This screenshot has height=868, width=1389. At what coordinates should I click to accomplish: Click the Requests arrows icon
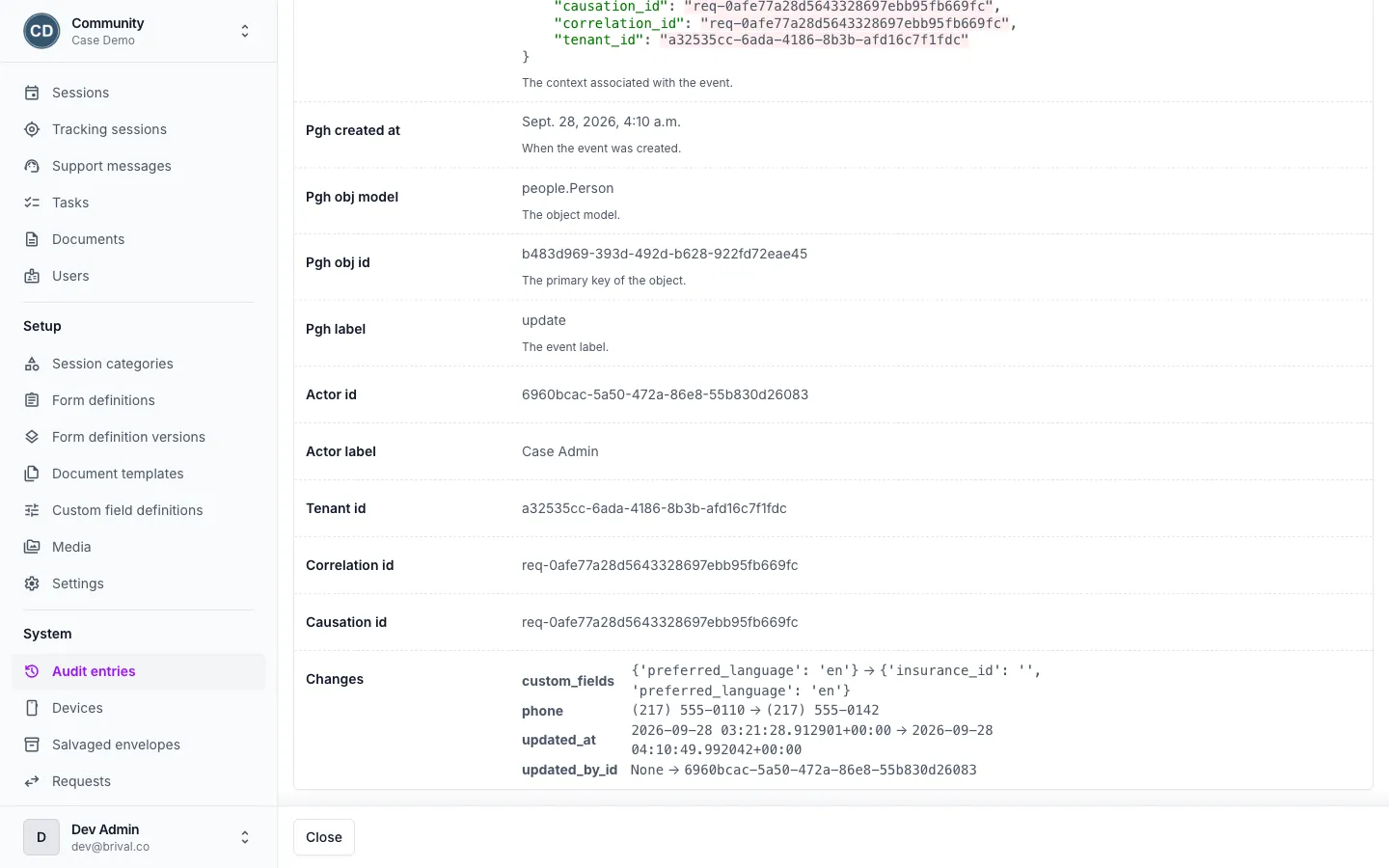coord(32,781)
